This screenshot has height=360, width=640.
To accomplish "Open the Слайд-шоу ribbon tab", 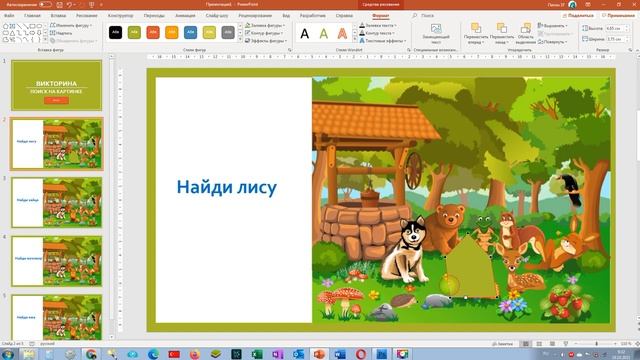I will pos(217,16).
